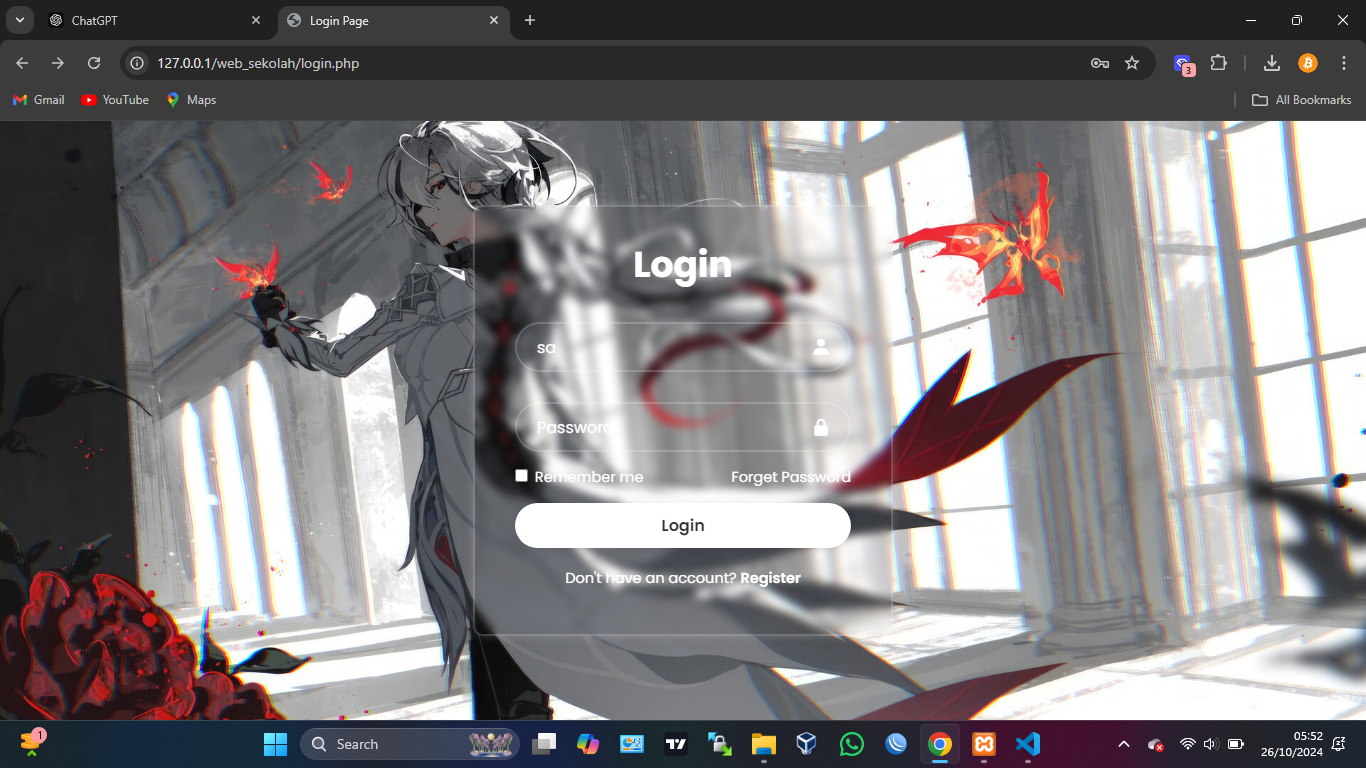The height and width of the screenshot is (768, 1366).
Task: Open XAMPP from the taskbar
Action: (x=984, y=744)
